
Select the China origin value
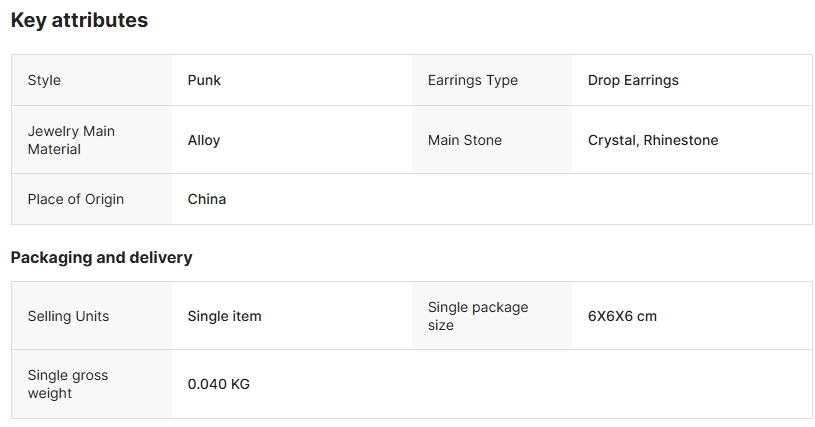point(207,199)
